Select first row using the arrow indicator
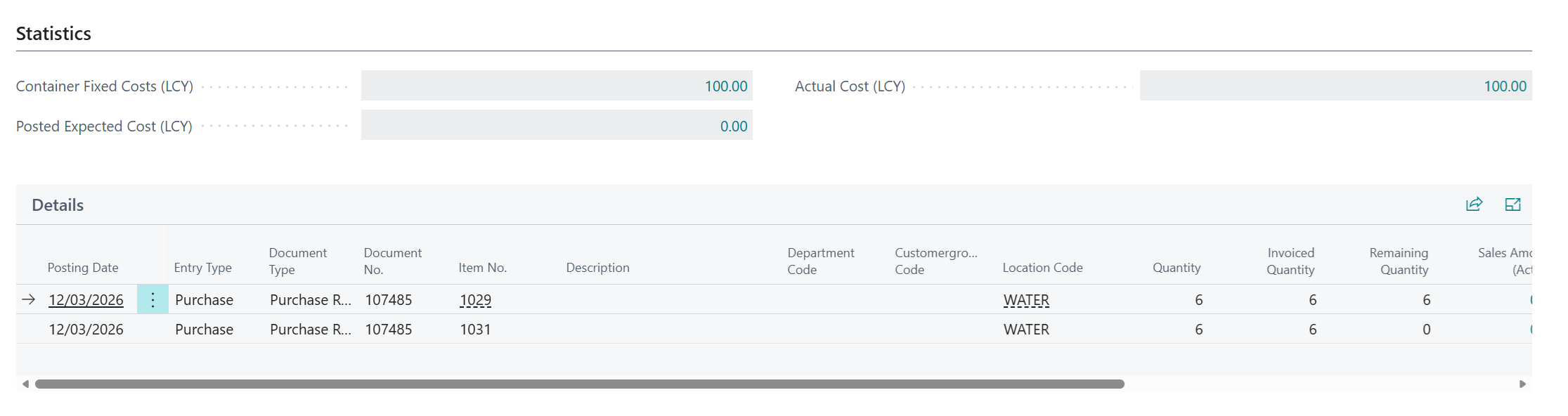Image resolution: width=1568 pixels, height=416 pixels. tap(29, 300)
